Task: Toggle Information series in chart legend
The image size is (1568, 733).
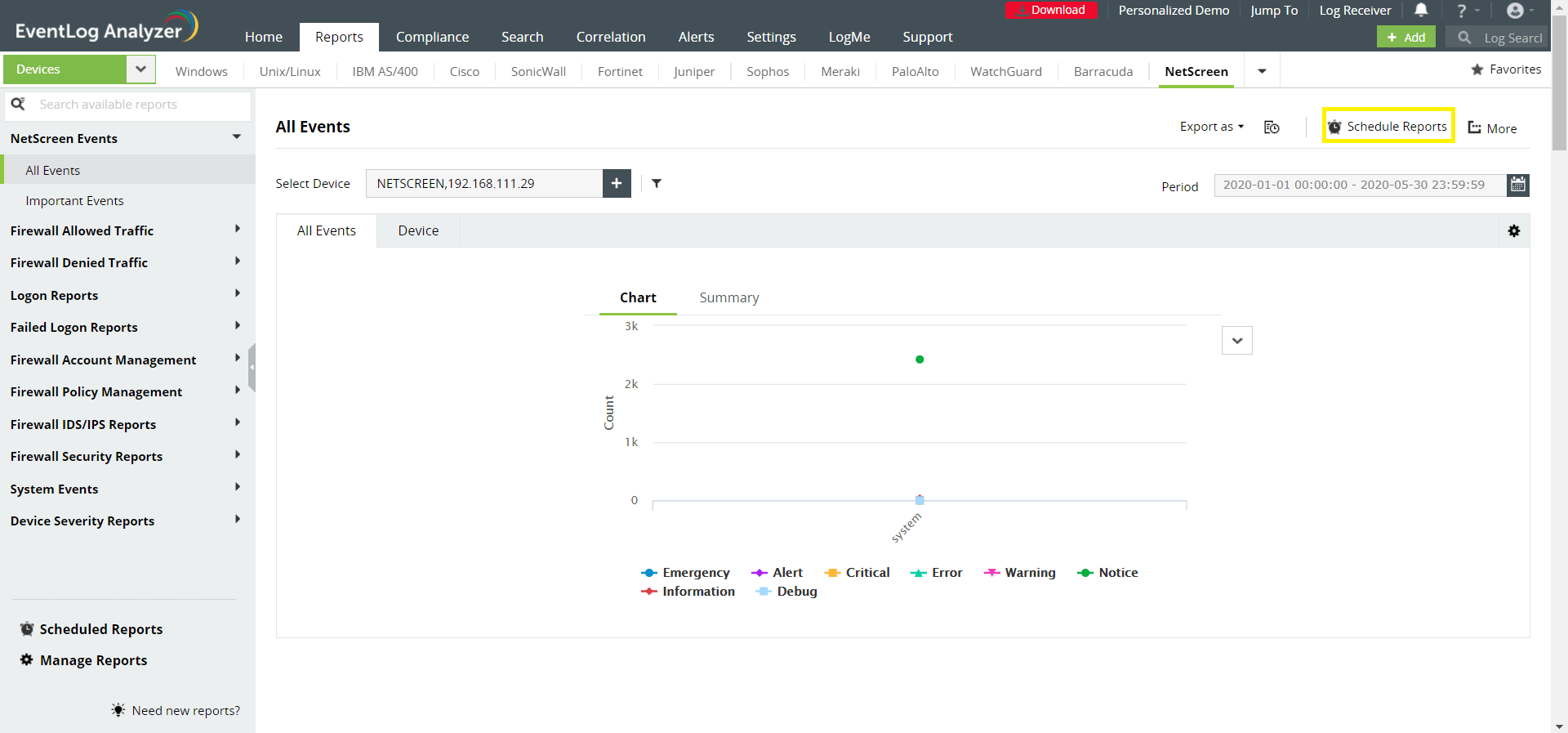Action: (x=688, y=592)
